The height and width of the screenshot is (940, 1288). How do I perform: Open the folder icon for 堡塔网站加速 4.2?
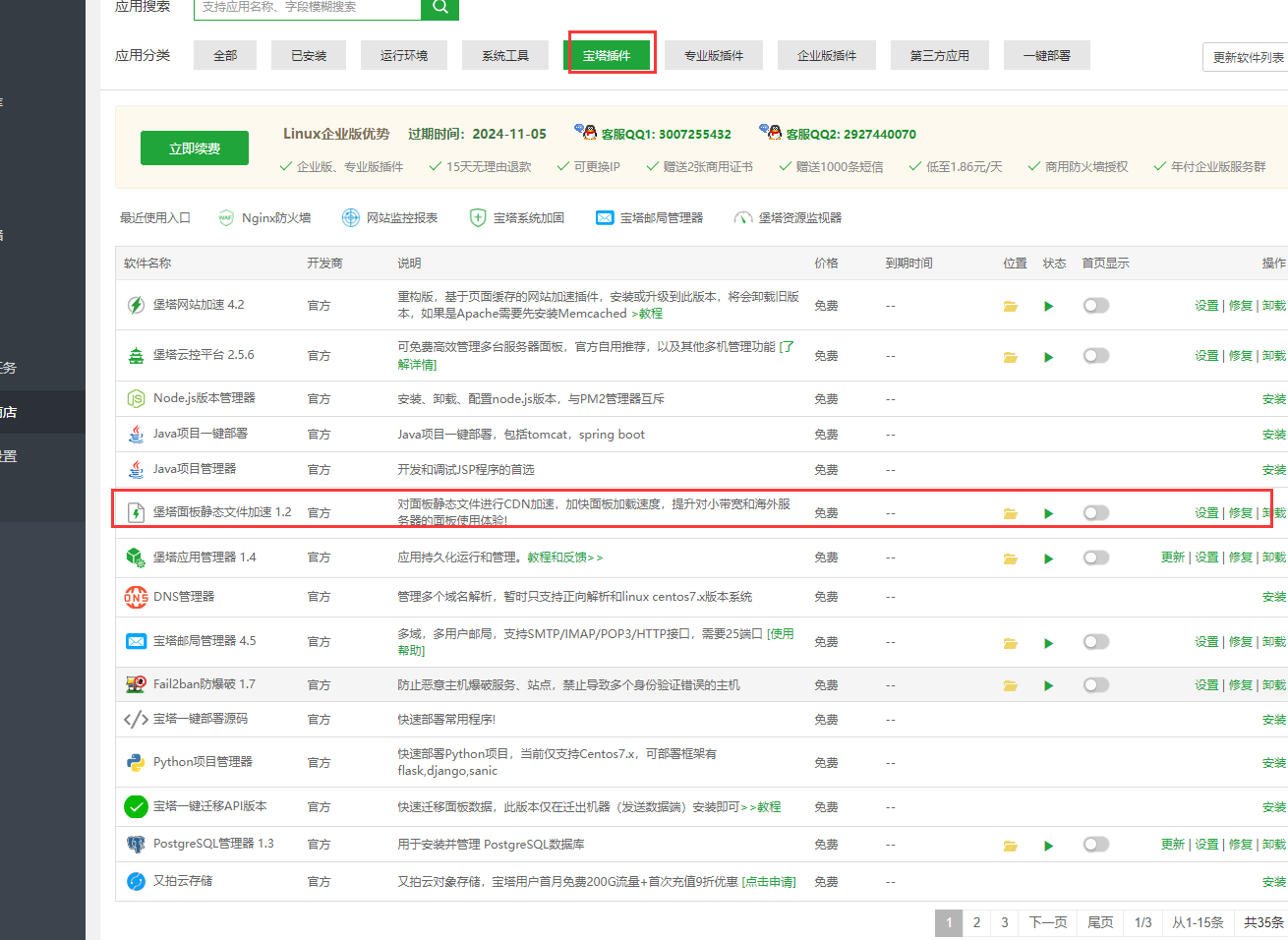tap(1011, 306)
